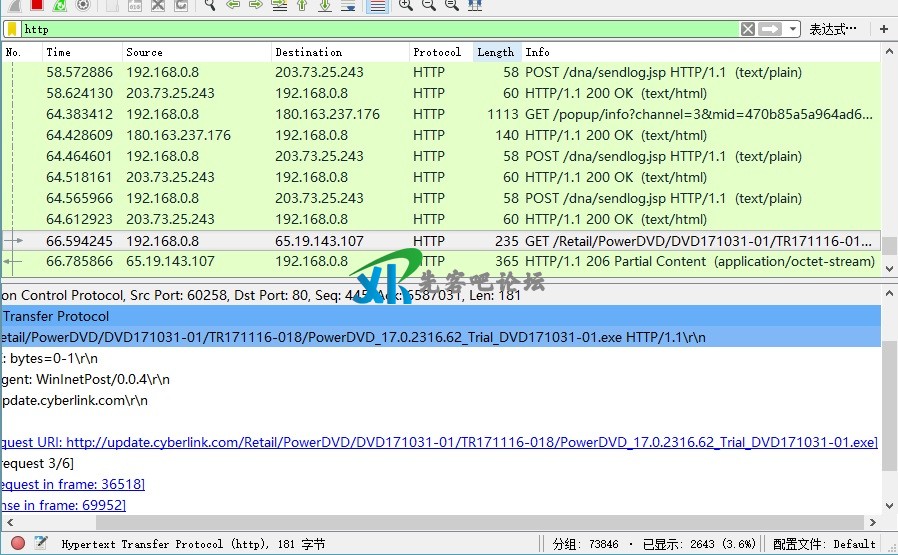Click the resize columns toolbar icon

pos(474,5)
